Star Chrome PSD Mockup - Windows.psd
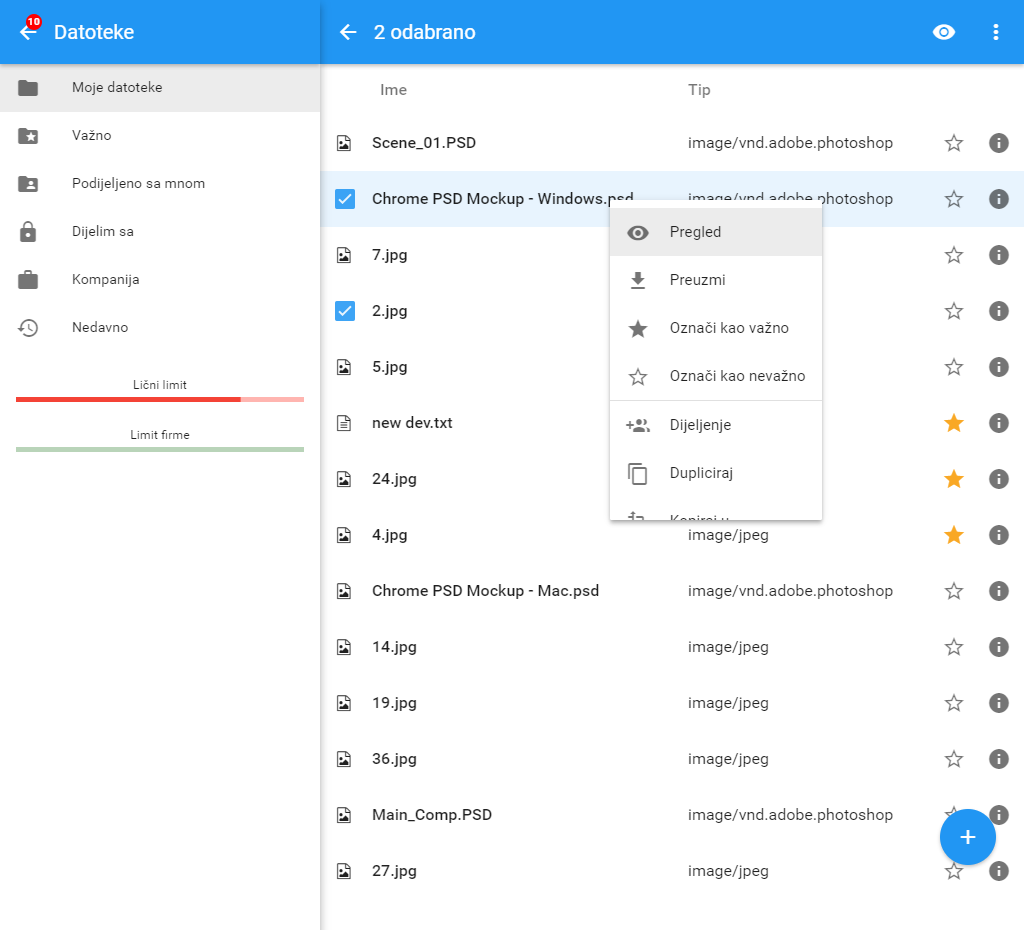1024x930 pixels. (953, 199)
